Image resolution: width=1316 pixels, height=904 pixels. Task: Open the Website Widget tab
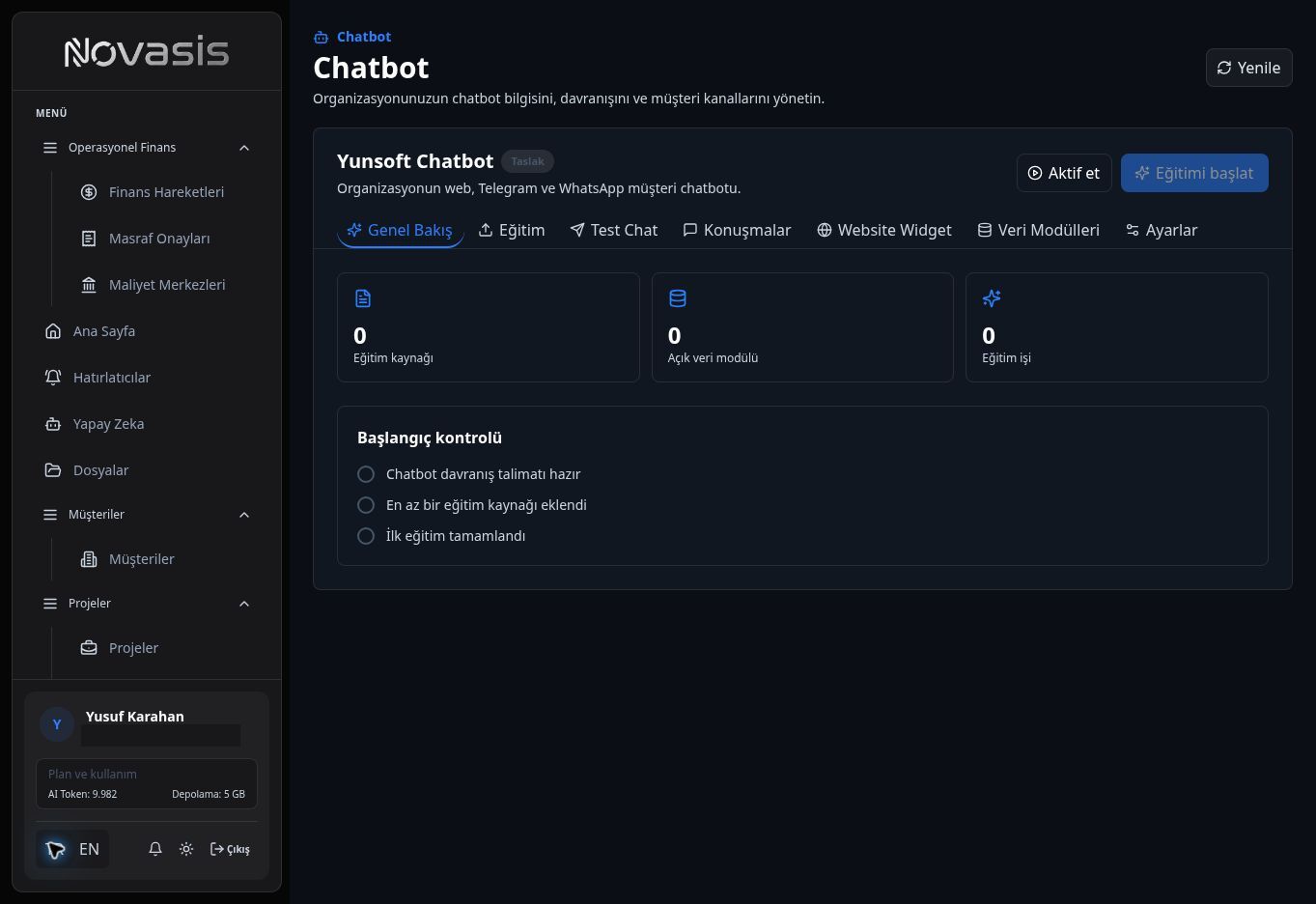[x=884, y=230]
